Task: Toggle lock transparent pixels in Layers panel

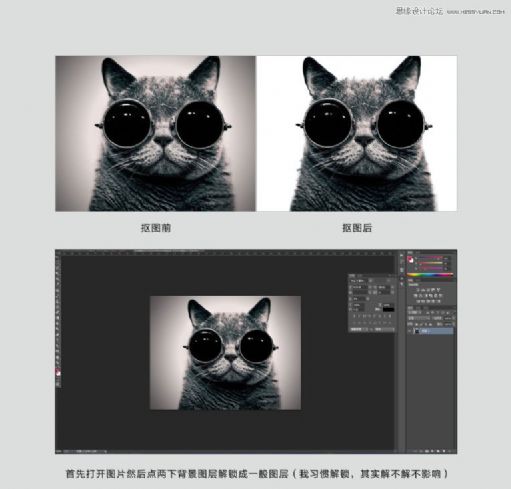Action: [x=416, y=324]
